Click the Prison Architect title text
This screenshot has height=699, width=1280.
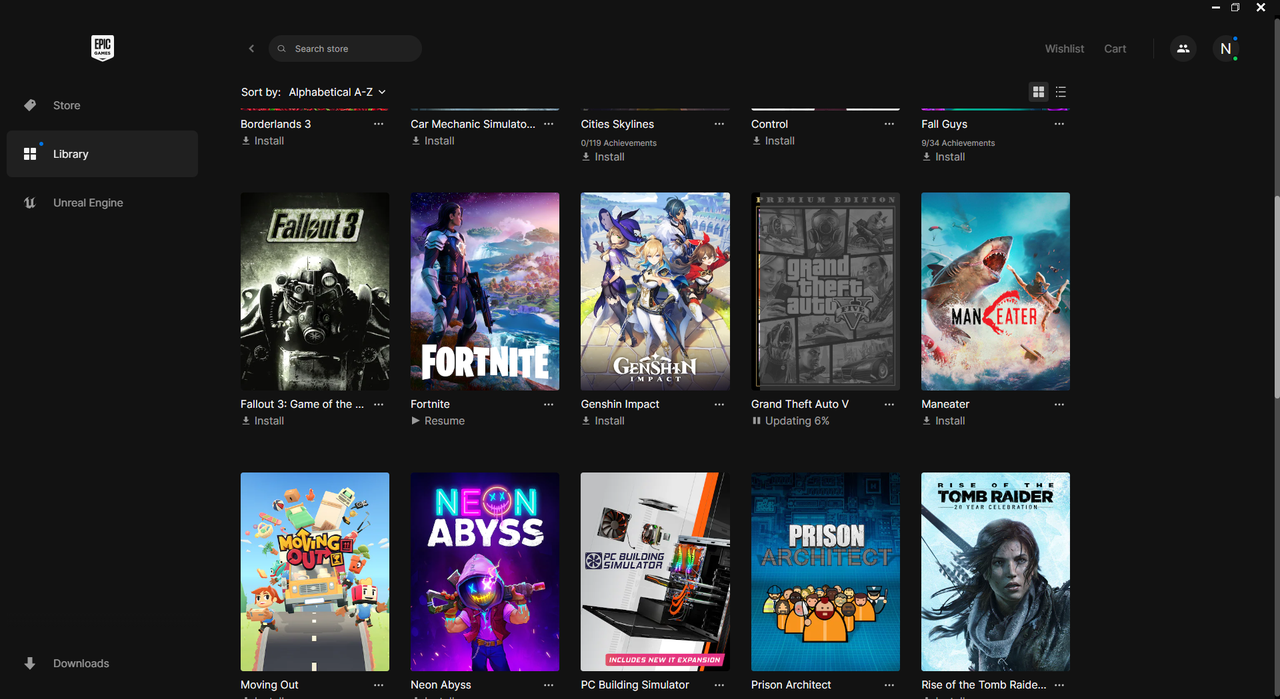click(x=791, y=685)
